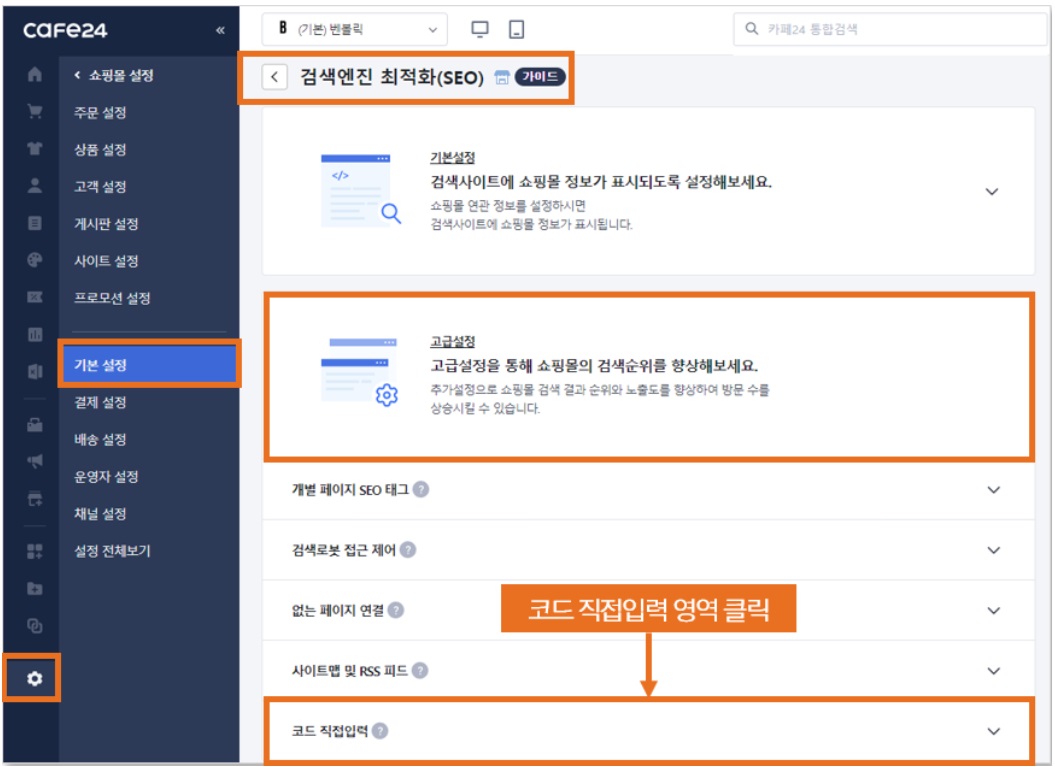Open the 벤폴릭 shop selector dropdown
The image size is (1055, 767).
(x=355, y=30)
